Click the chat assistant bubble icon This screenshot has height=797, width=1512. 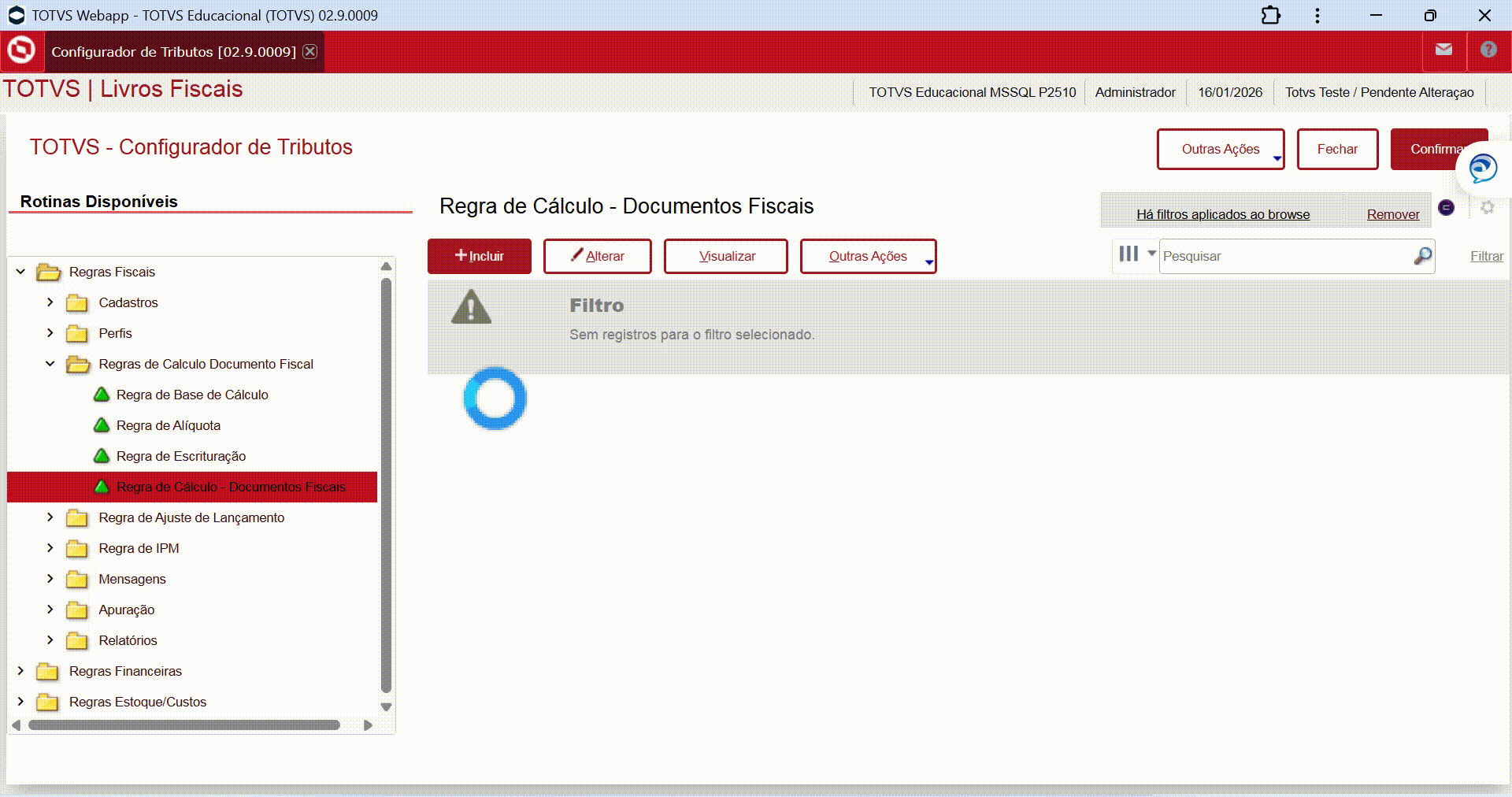[1483, 168]
